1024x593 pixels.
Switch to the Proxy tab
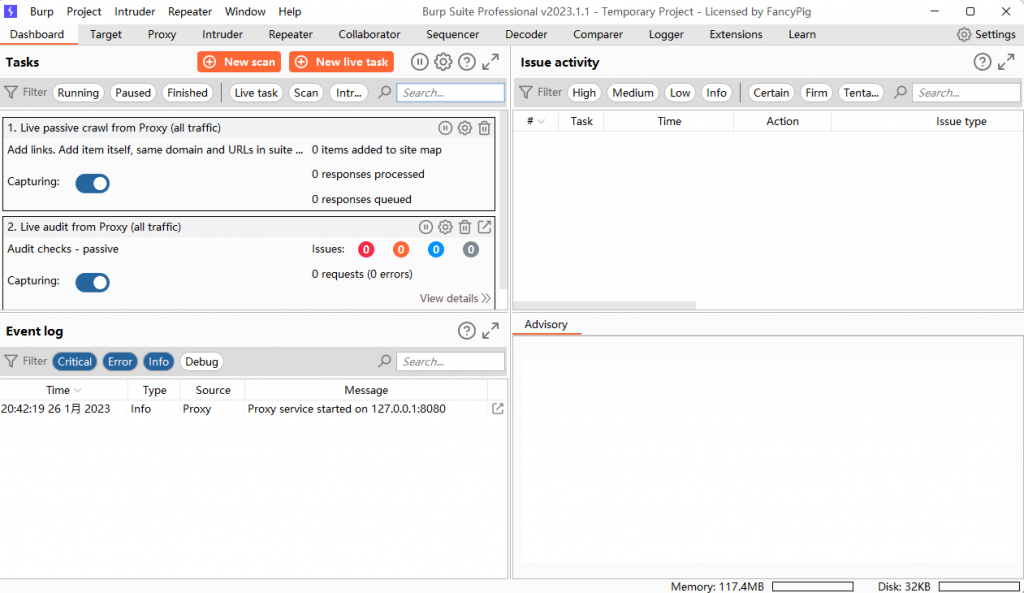pyautogui.click(x=161, y=35)
